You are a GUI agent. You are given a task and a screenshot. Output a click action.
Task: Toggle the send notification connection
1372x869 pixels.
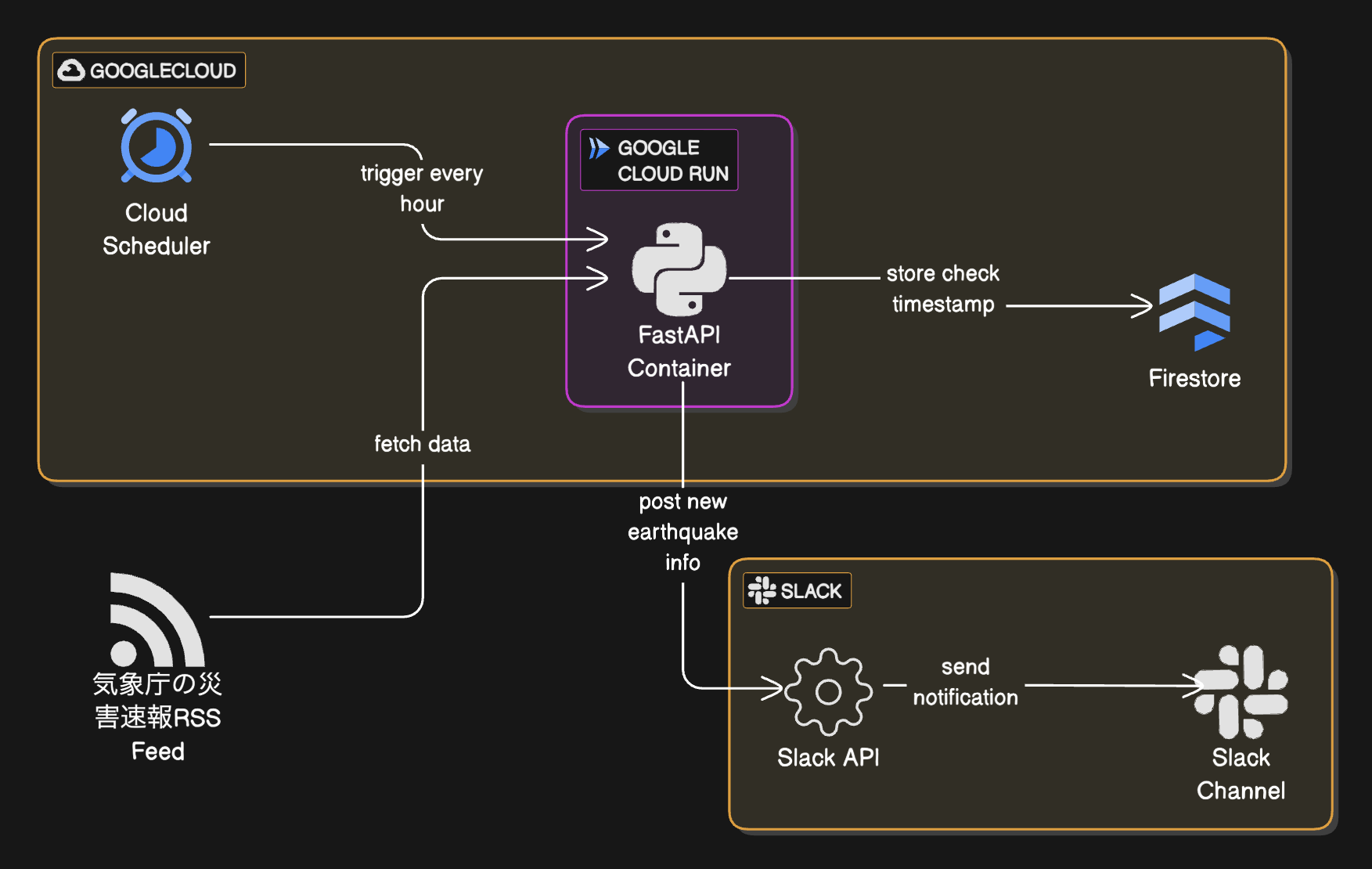(x=965, y=682)
